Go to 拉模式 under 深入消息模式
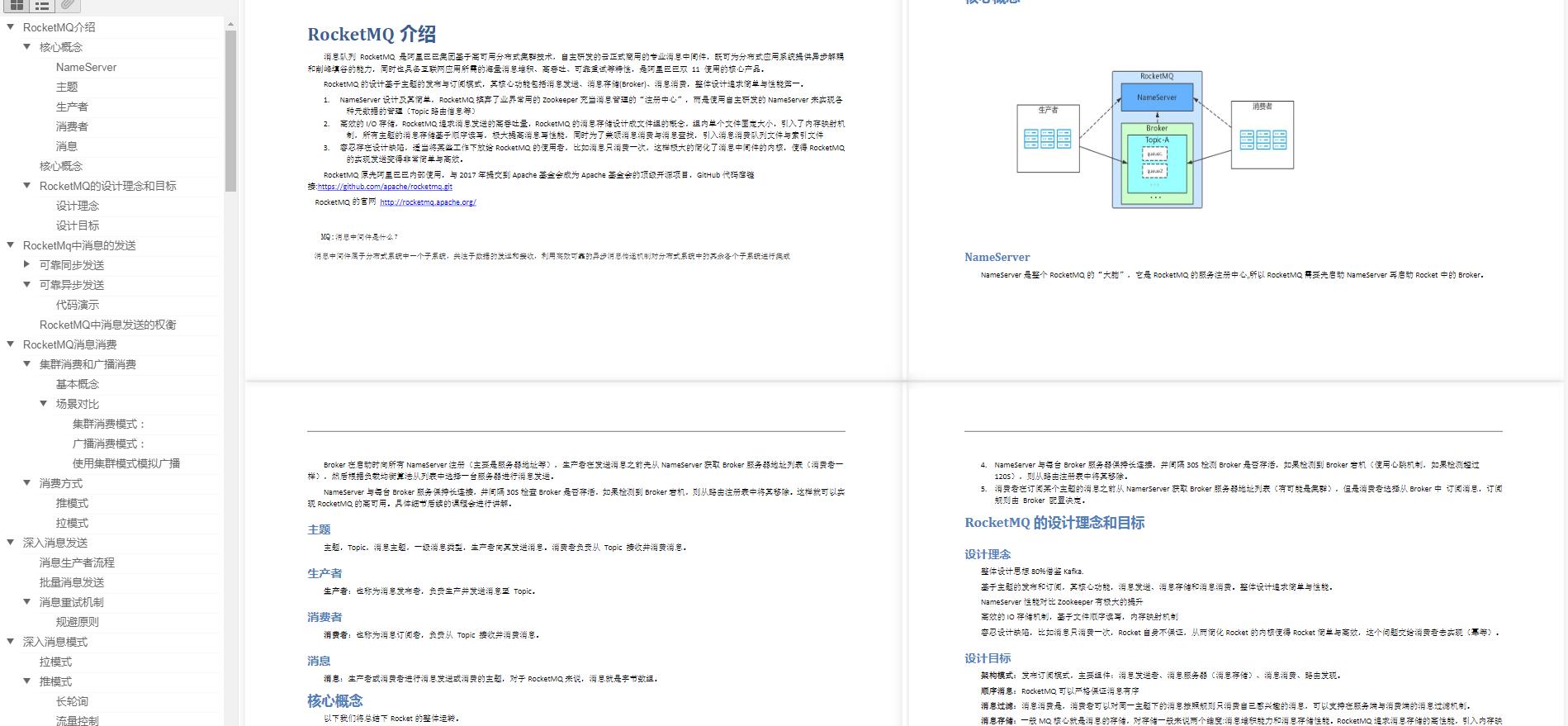 coord(55,662)
